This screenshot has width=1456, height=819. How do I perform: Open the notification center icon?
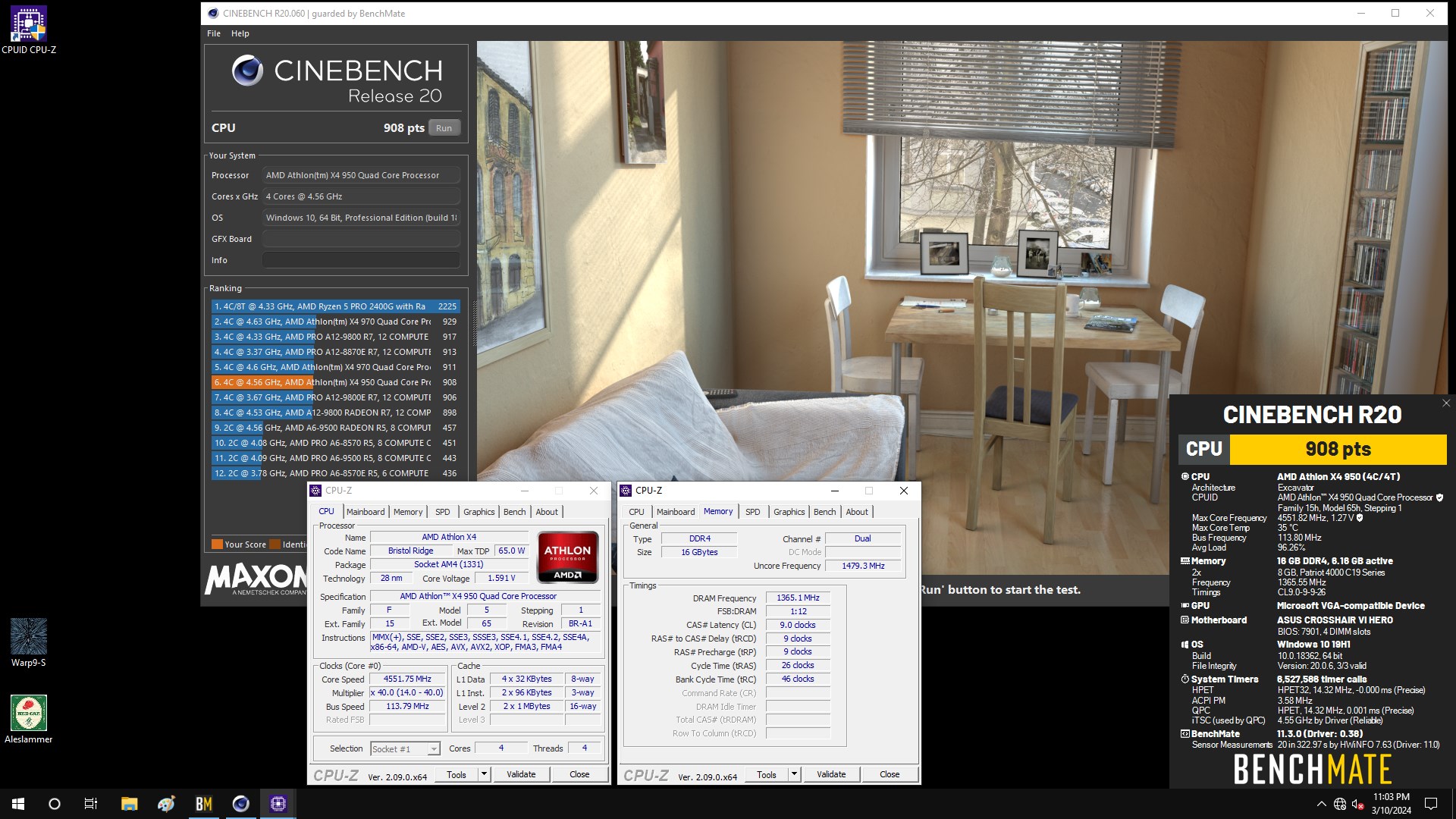coord(1431,804)
